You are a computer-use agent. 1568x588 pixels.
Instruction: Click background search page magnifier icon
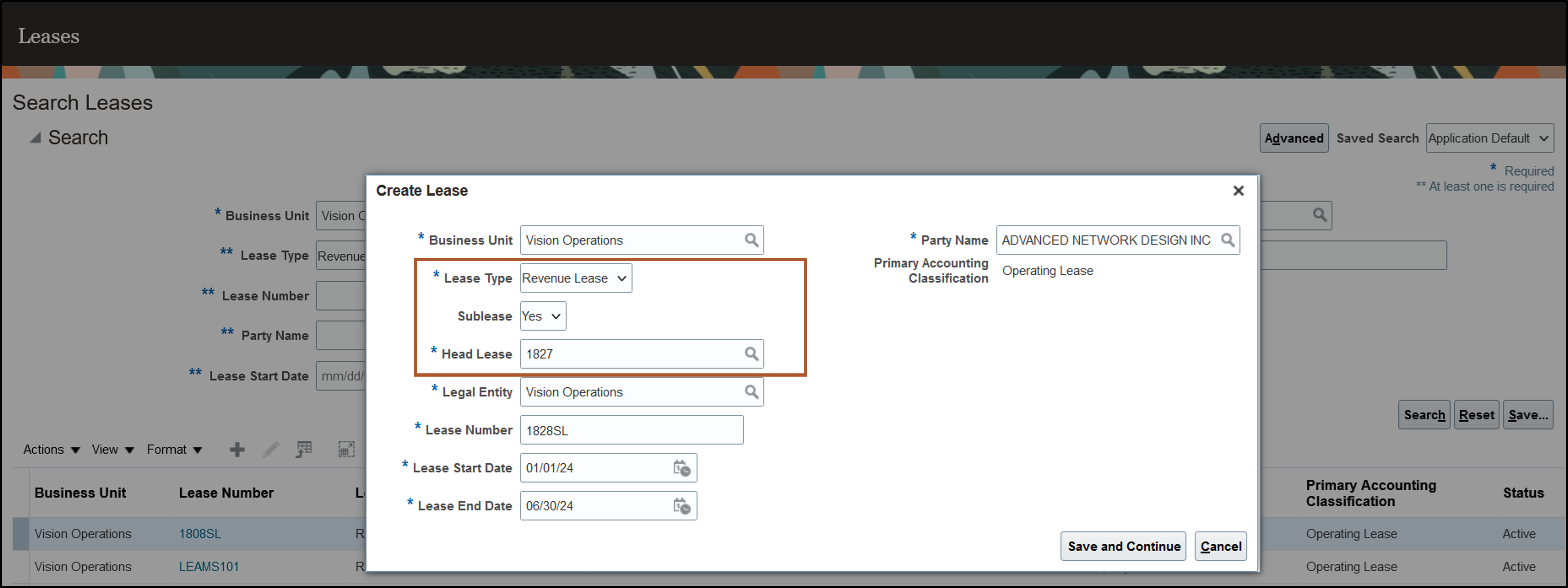coord(1319,215)
